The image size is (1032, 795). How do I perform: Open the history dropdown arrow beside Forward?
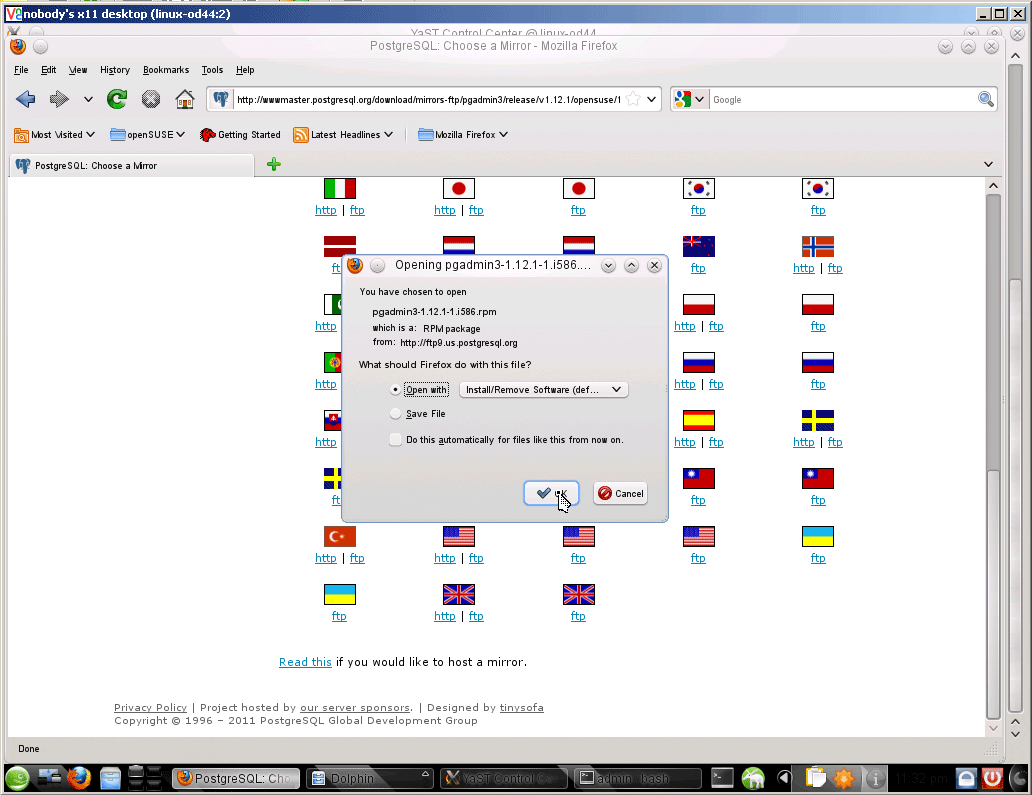(88, 99)
